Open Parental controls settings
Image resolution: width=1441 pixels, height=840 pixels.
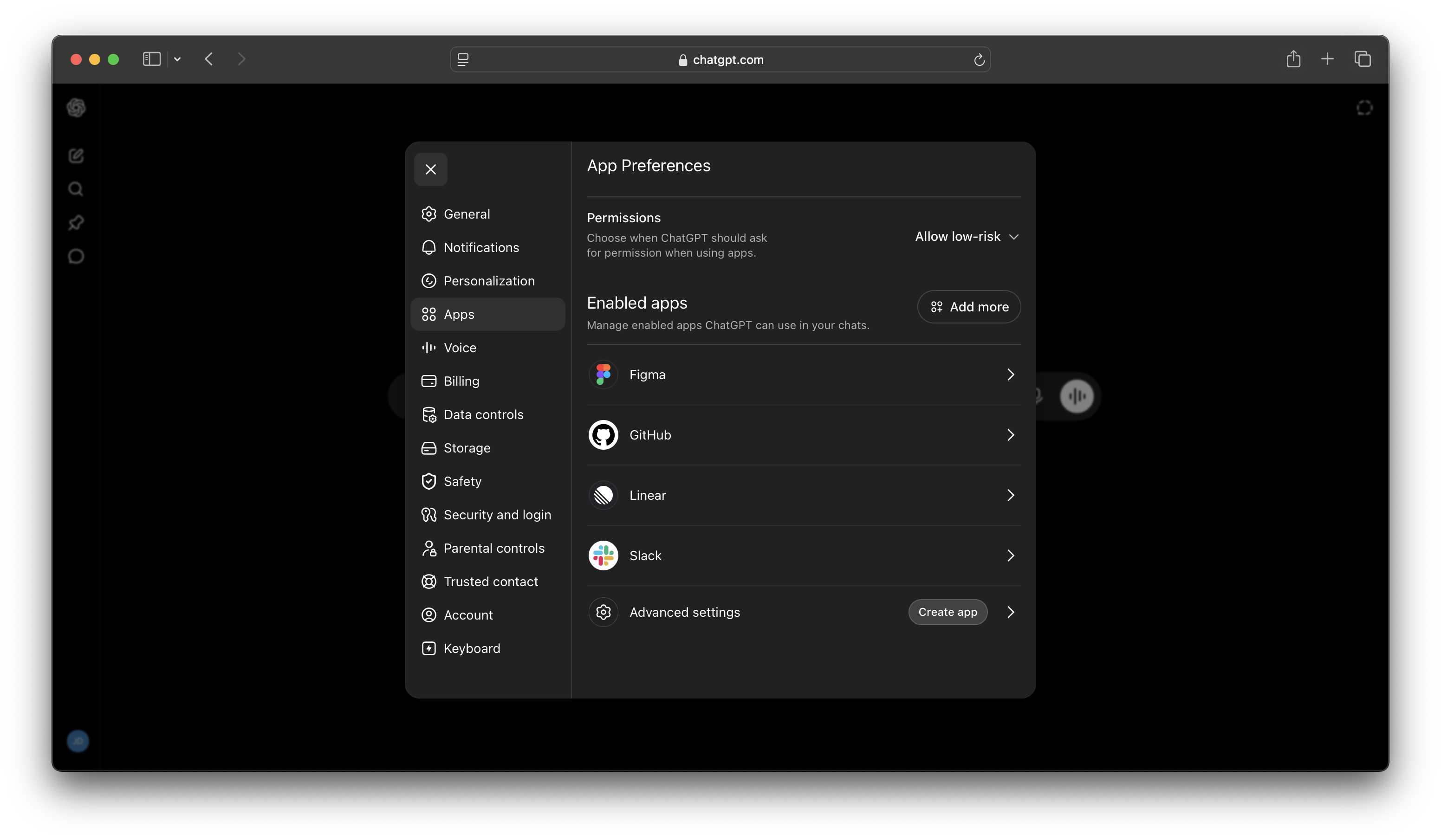pyautogui.click(x=488, y=548)
